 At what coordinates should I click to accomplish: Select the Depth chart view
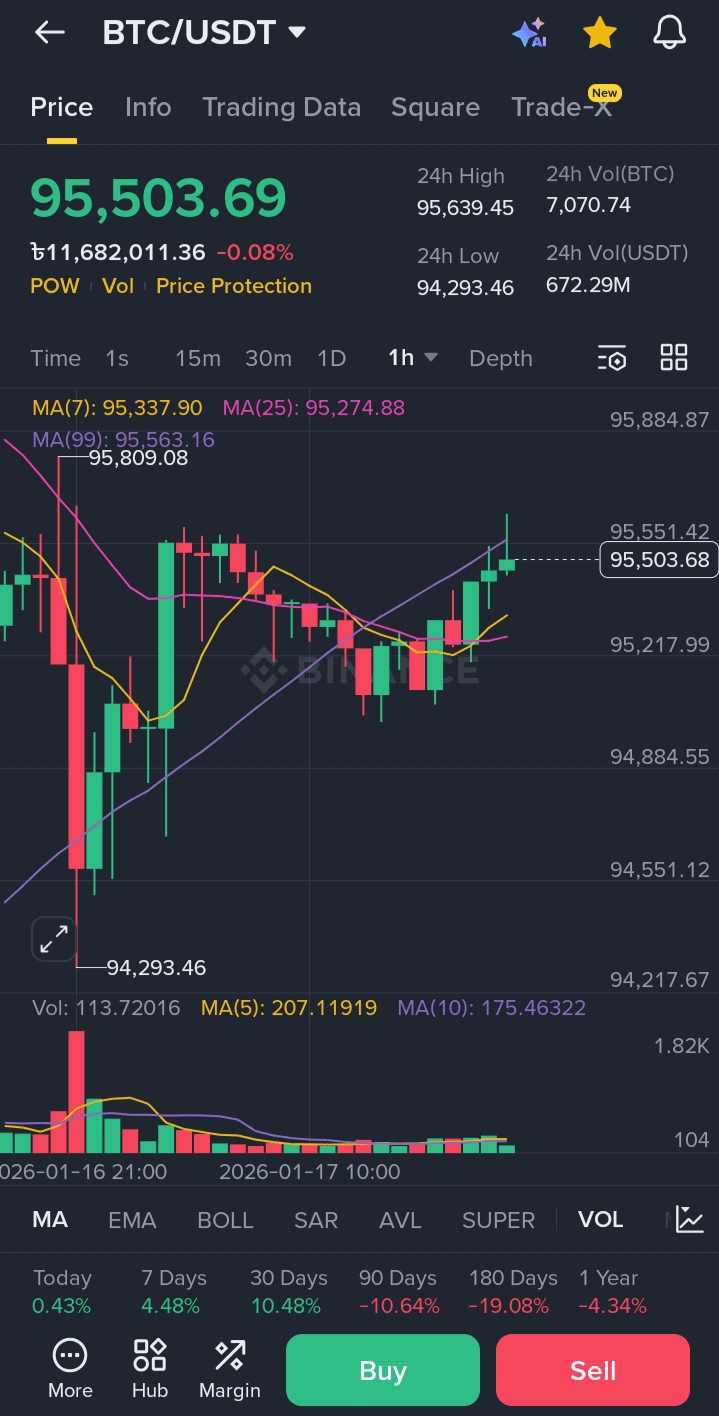tap(501, 358)
